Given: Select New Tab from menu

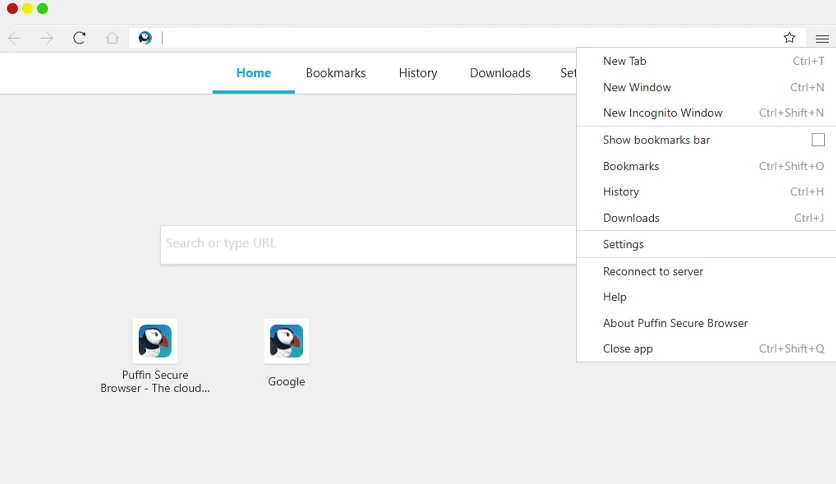Looking at the screenshot, I should pos(706,61).
